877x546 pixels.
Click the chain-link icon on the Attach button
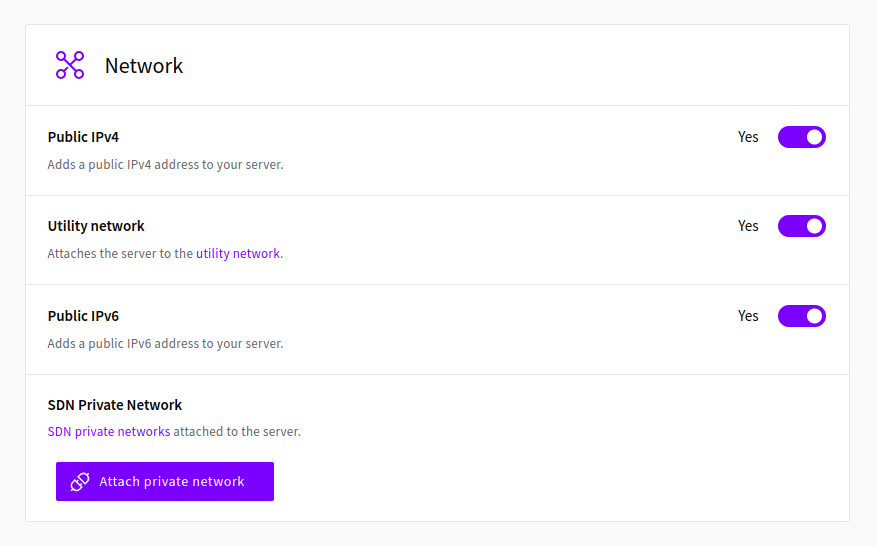click(x=80, y=482)
